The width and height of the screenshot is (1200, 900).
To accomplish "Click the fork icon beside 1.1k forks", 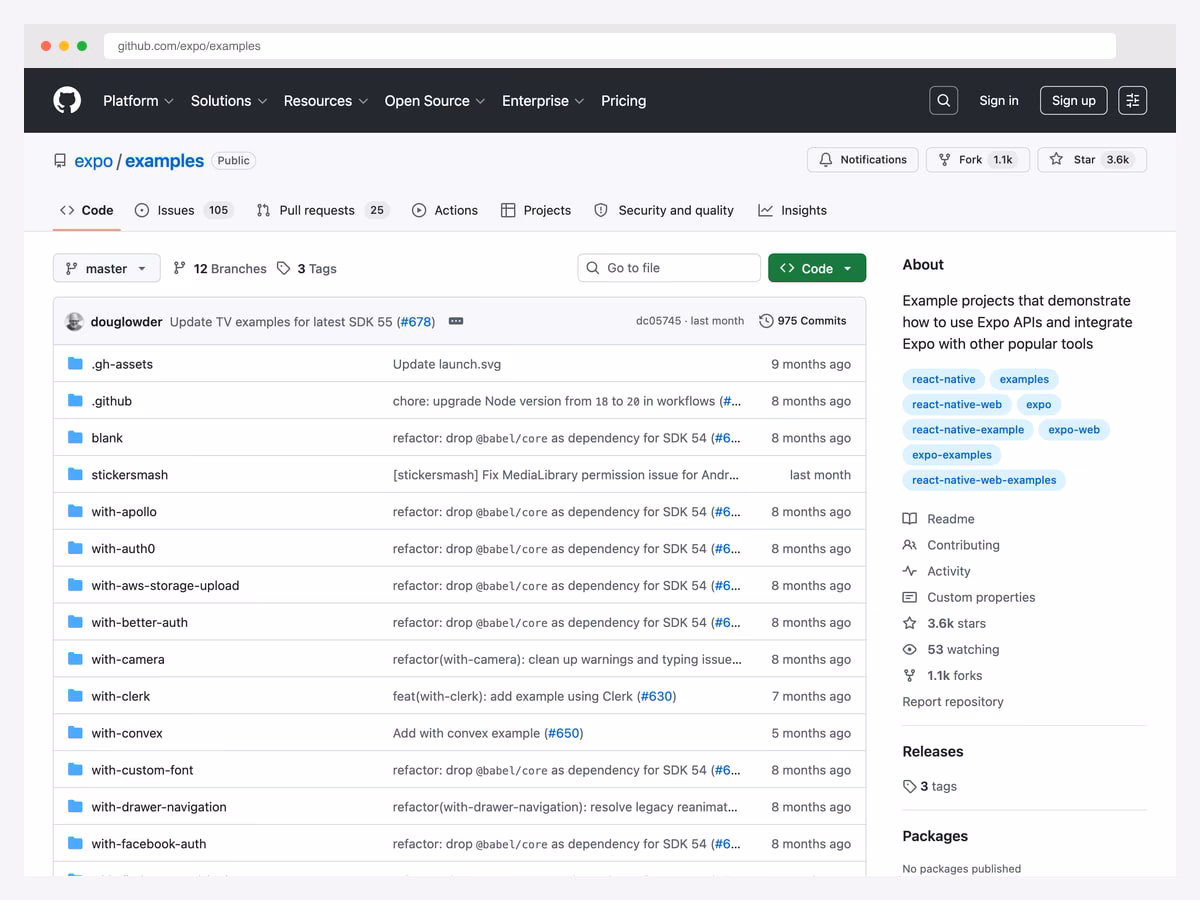I will pyautogui.click(x=909, y=675).
